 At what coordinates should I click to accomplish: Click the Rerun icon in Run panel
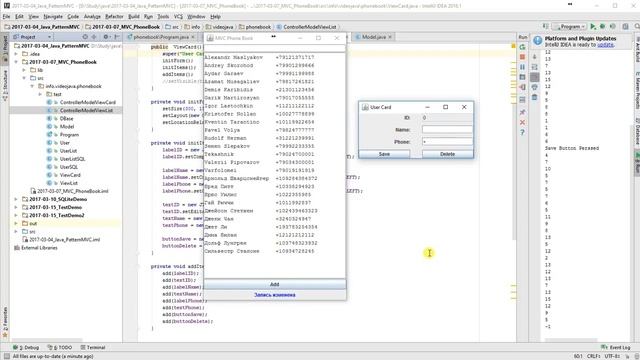click(x=522, y=47)
